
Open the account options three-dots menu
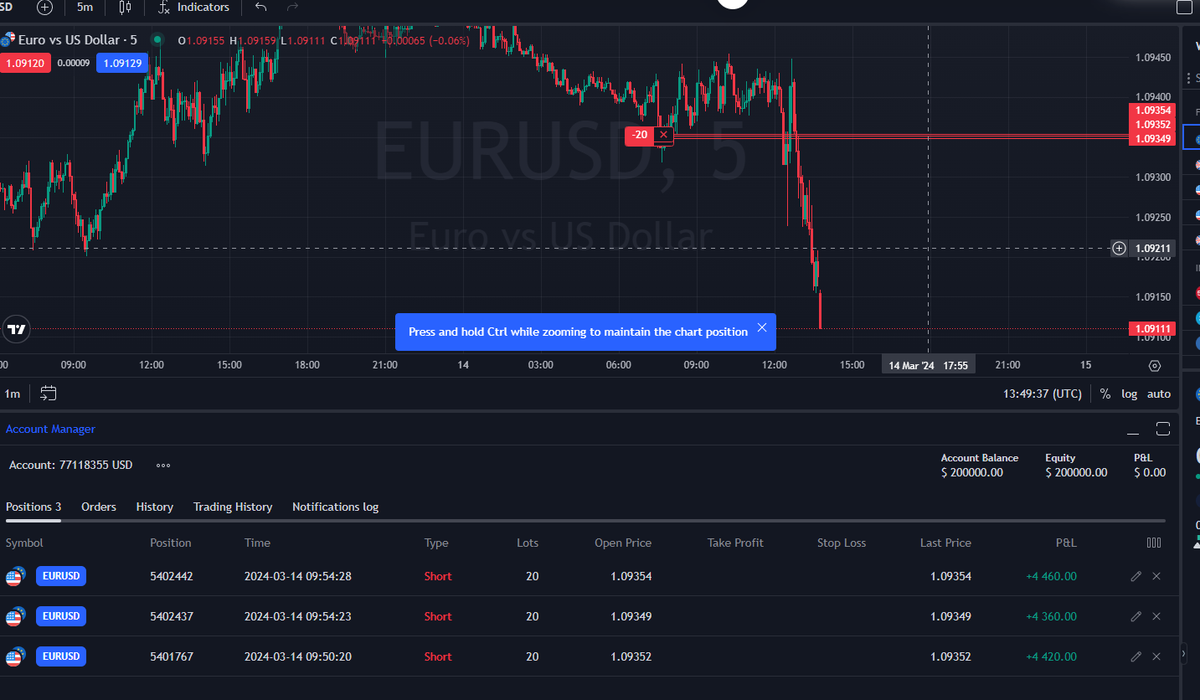coord(163,466)
